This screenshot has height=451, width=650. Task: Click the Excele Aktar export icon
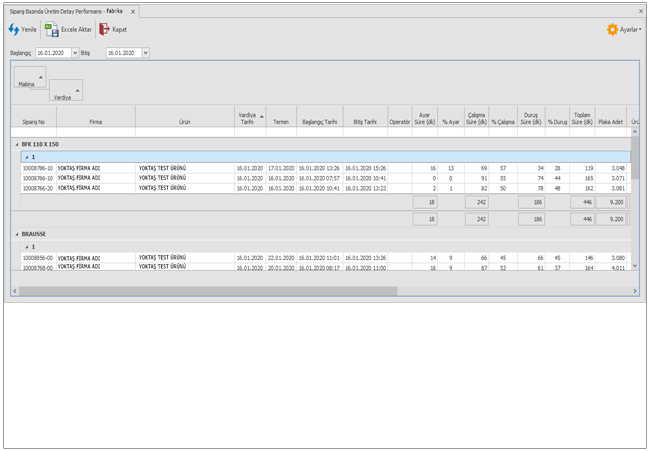51,30
